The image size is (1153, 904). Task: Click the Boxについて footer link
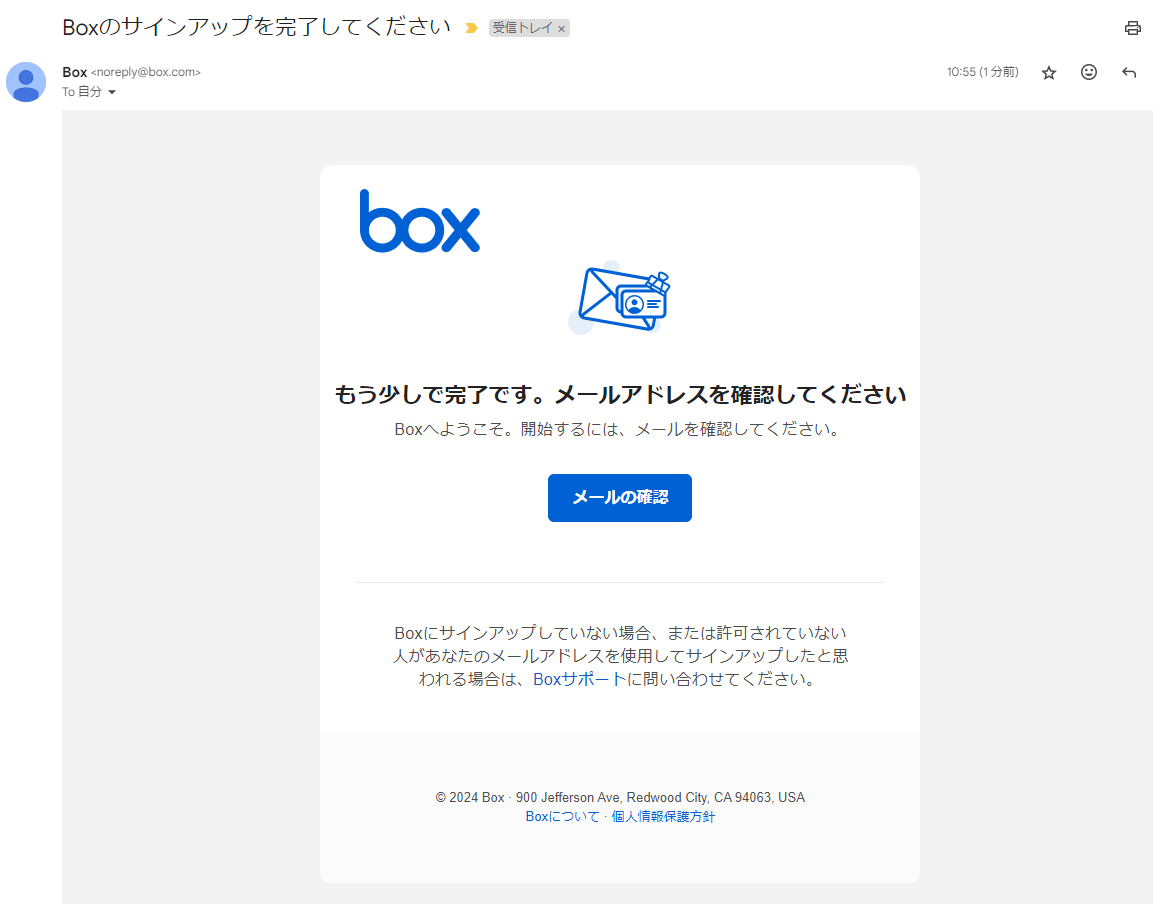click(562, 817)
